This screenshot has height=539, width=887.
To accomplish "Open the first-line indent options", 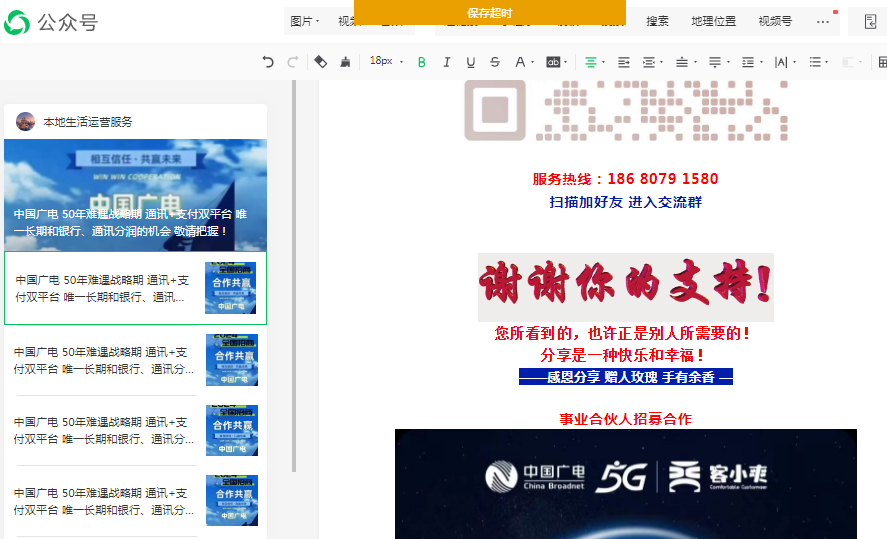I will pyautogui.click(x=652, y=62).
